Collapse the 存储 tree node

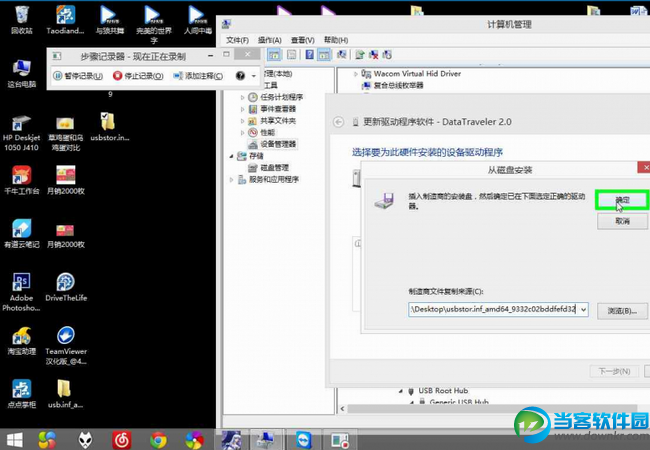pos(231,156)
